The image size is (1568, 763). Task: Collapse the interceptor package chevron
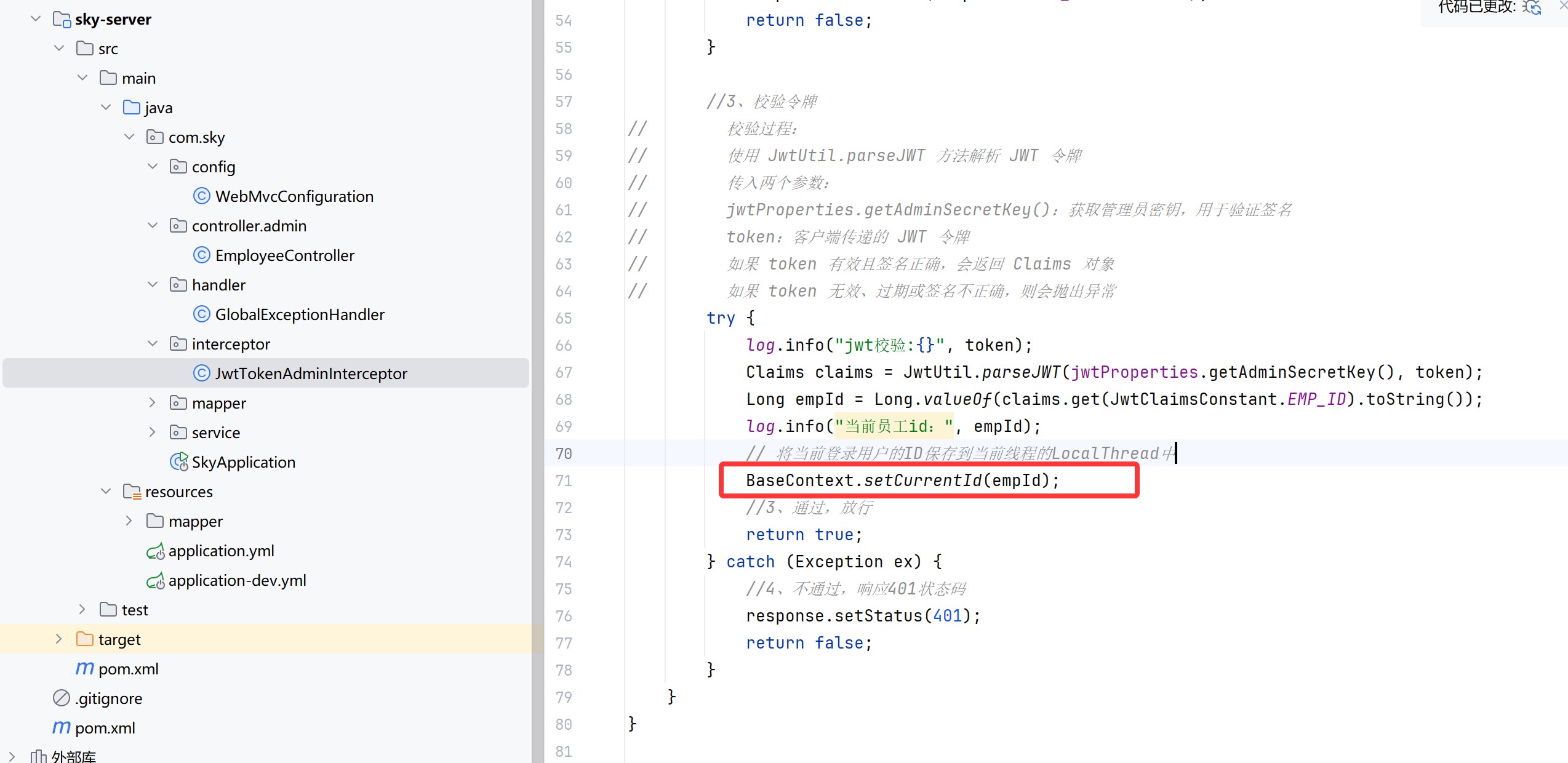[153, 344]
